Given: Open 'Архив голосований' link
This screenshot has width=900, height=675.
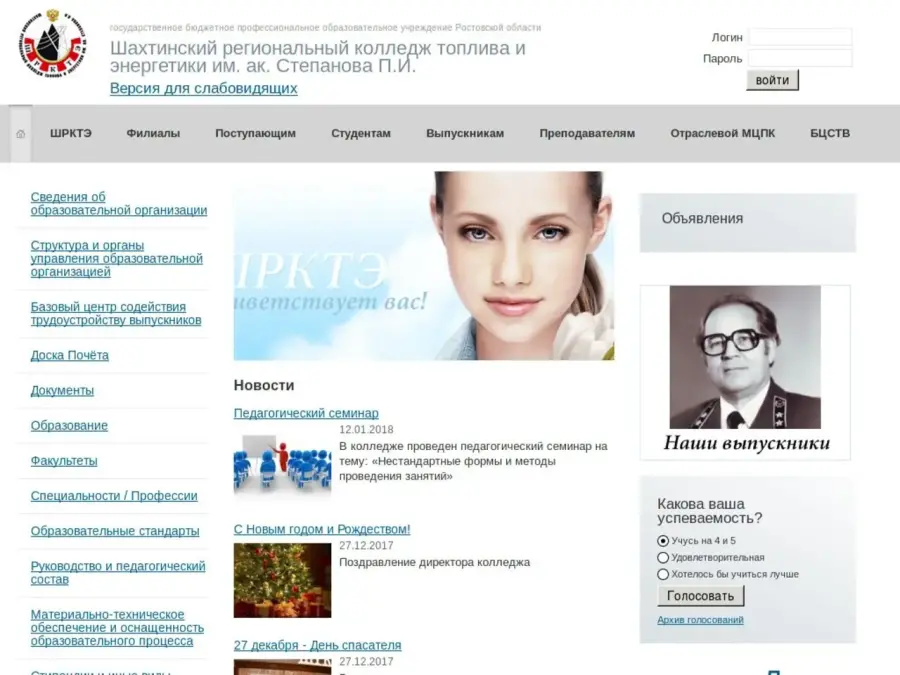Looking at the screenshot, I should tap(700, 620).
